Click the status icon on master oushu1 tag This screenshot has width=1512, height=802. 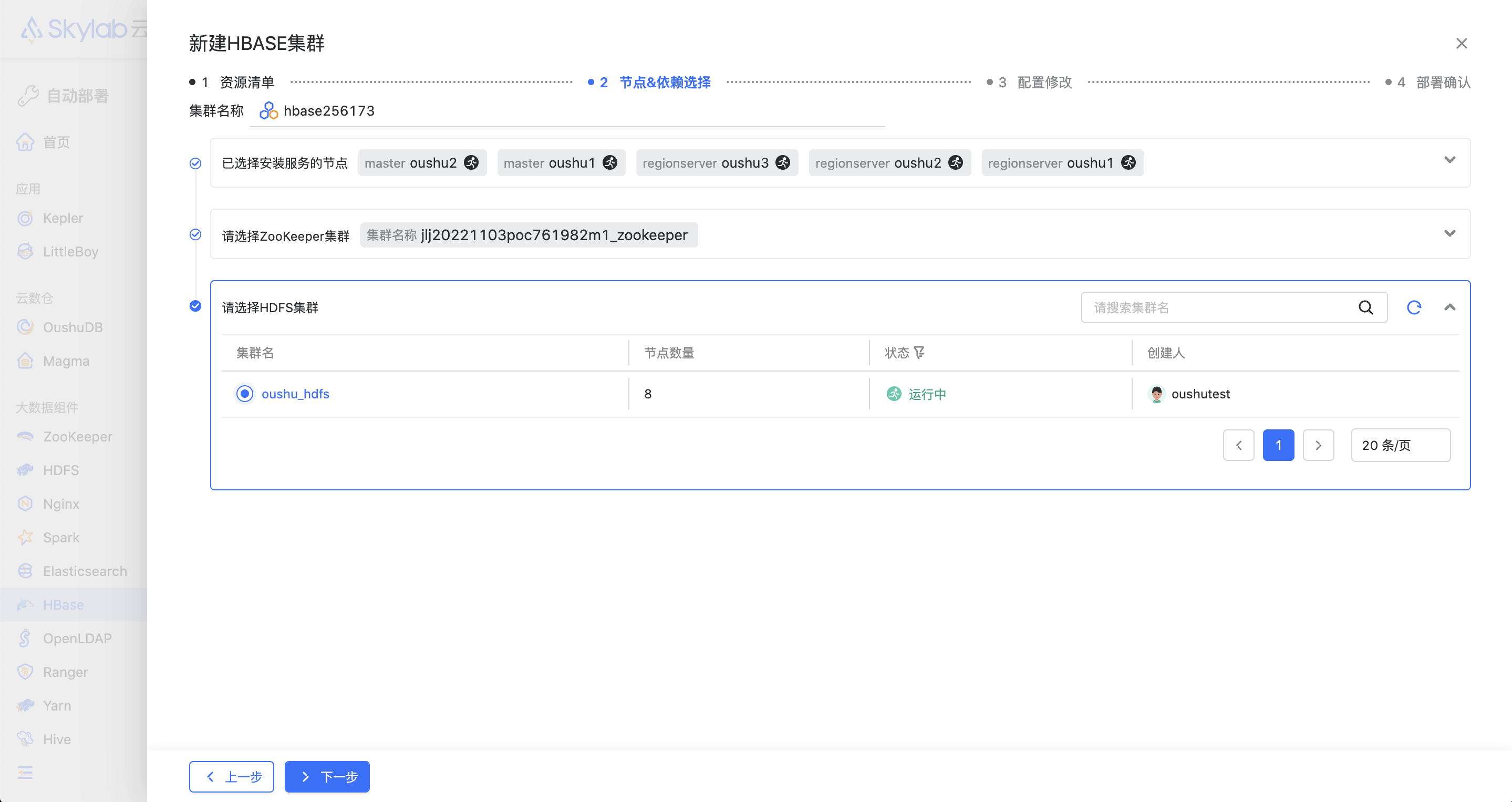pos(610,162)
